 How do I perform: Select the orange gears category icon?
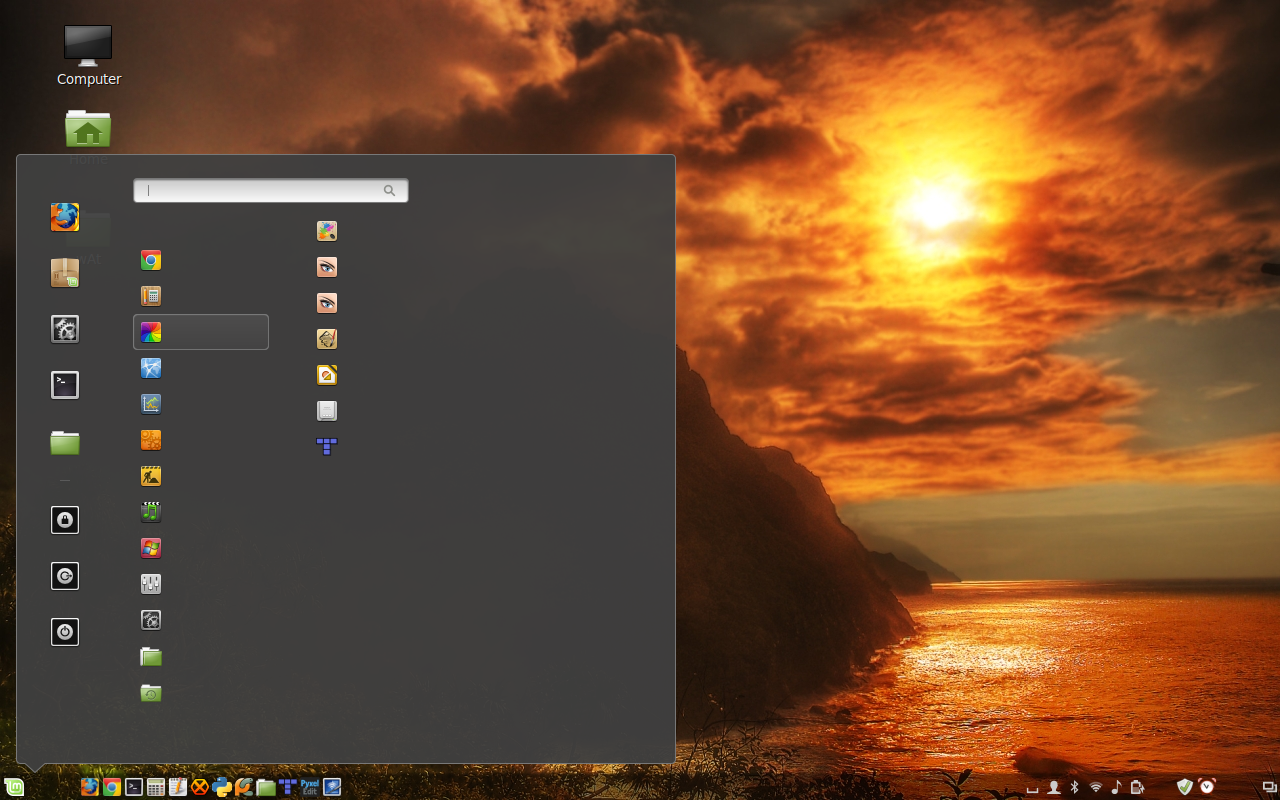coord(151,440)
